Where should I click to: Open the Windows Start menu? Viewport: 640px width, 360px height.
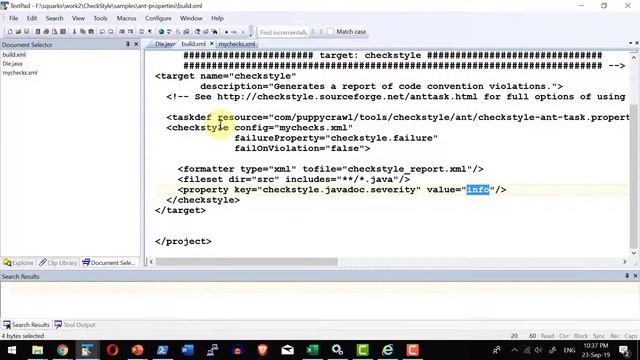(12, 350)
